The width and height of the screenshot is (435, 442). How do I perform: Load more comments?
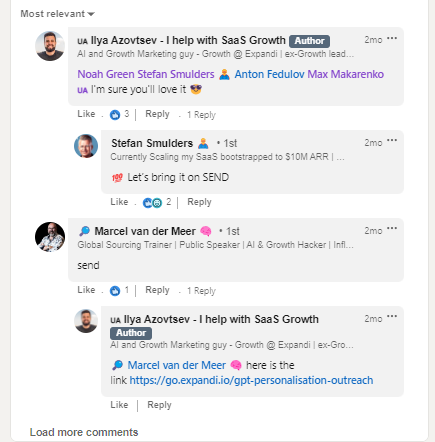click(84, 432)
